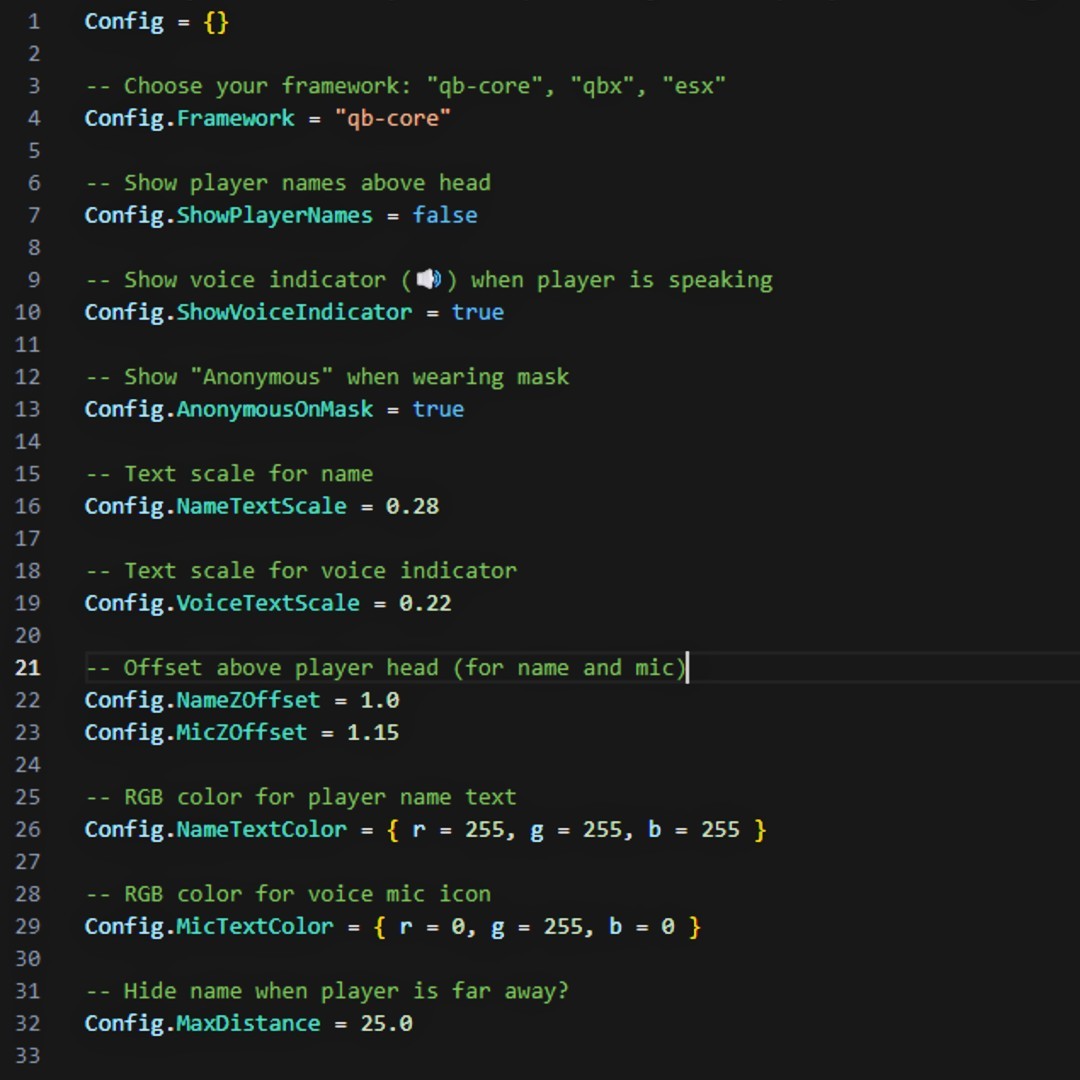Click the speaker emoji in line 9 comment

[x=428, y=280]
